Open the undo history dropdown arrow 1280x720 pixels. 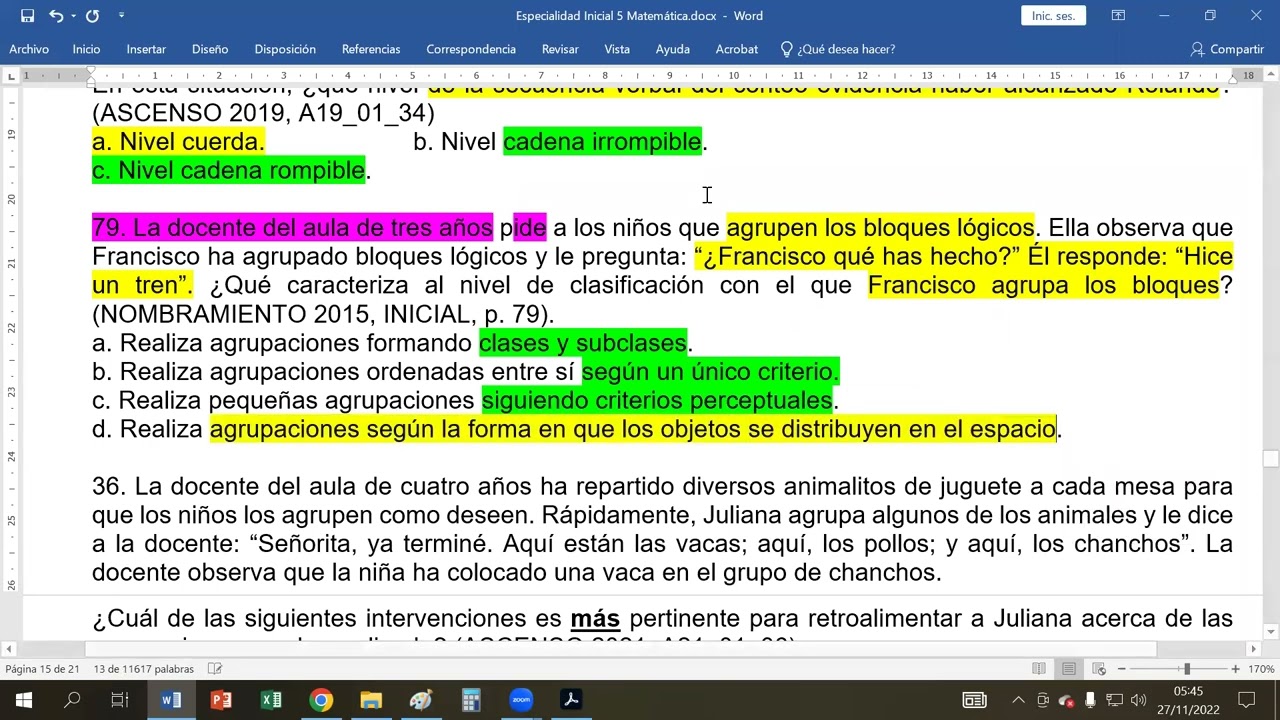(73, 16)
